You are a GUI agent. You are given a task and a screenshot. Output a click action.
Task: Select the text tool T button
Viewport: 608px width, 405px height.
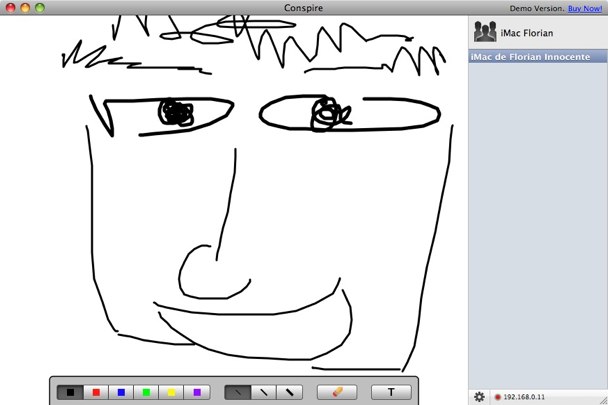(x=391, y=392)
